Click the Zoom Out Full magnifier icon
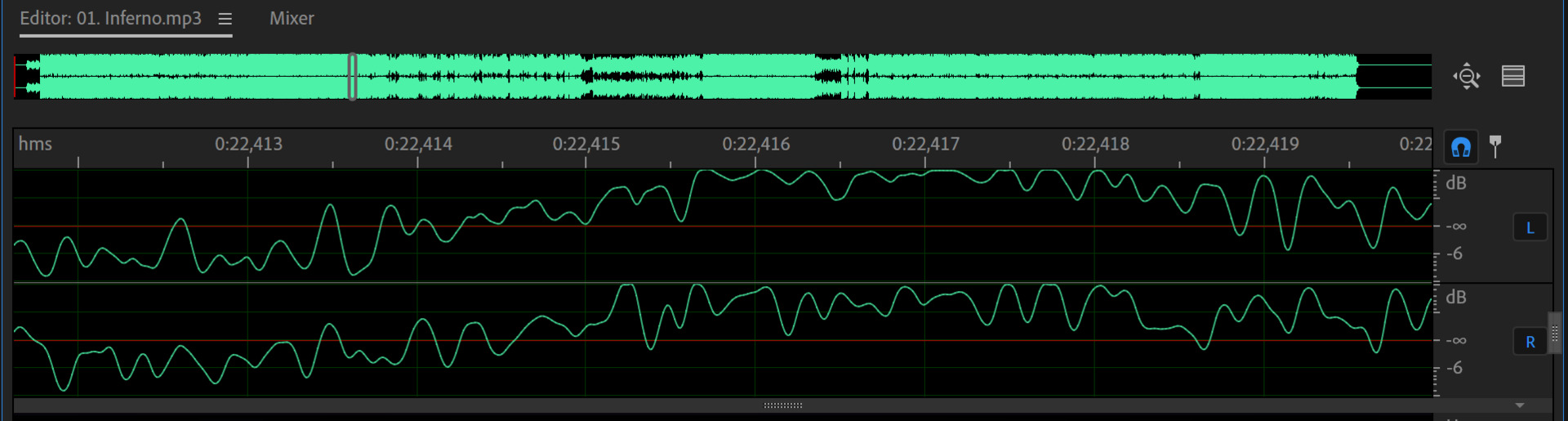This screenshot has height=421, width=1568. click(1467, 76)
